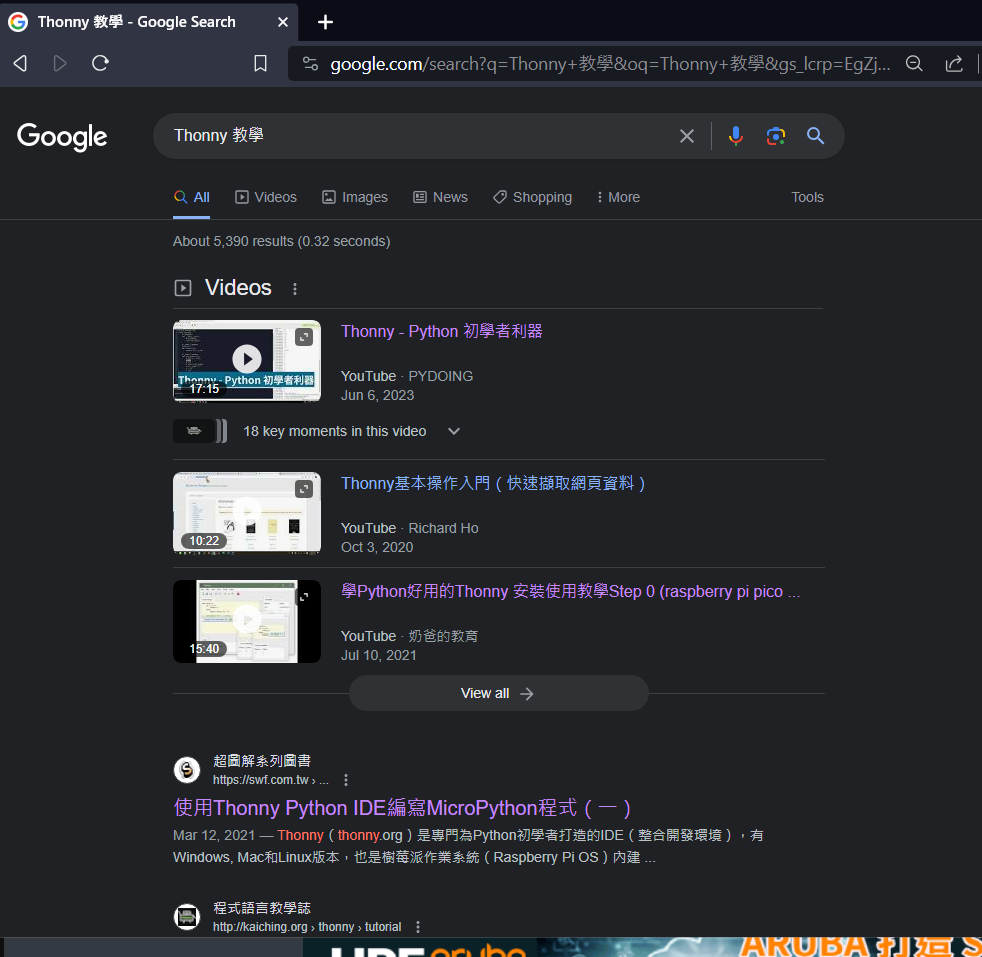Click the browser address bar URL
The height and width of the screenshot is (957, 982).
(610, 63)
